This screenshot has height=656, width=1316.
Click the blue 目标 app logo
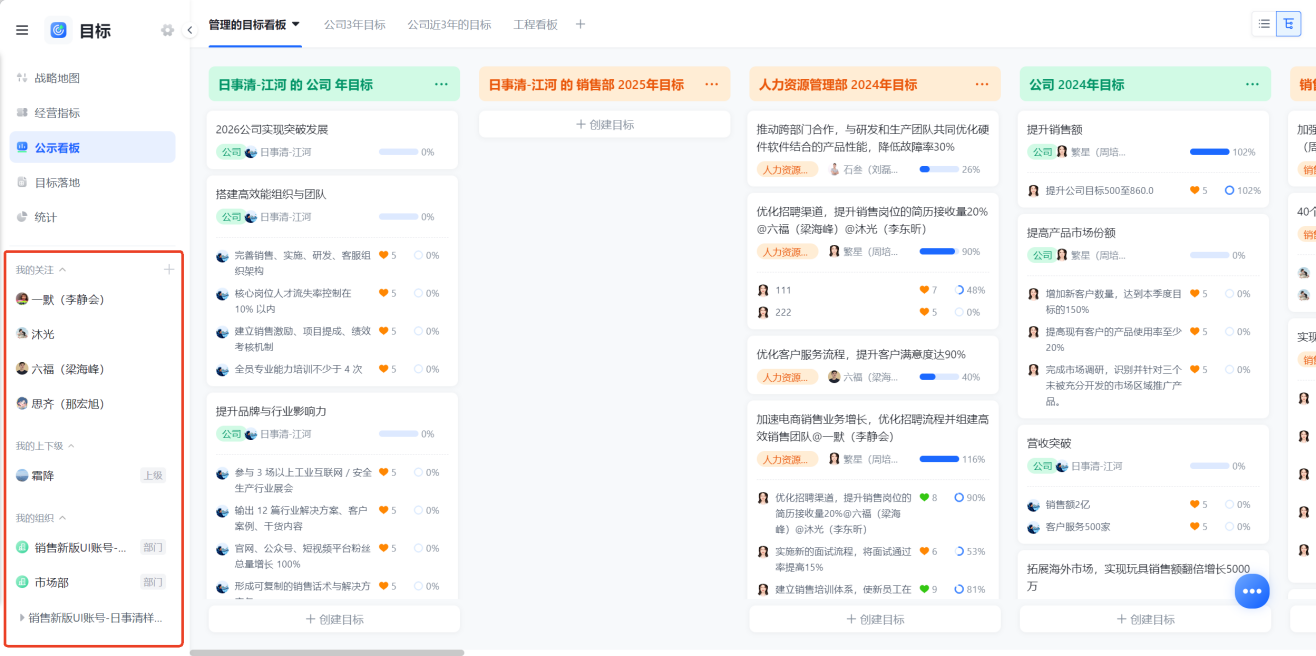pos(59,30)
